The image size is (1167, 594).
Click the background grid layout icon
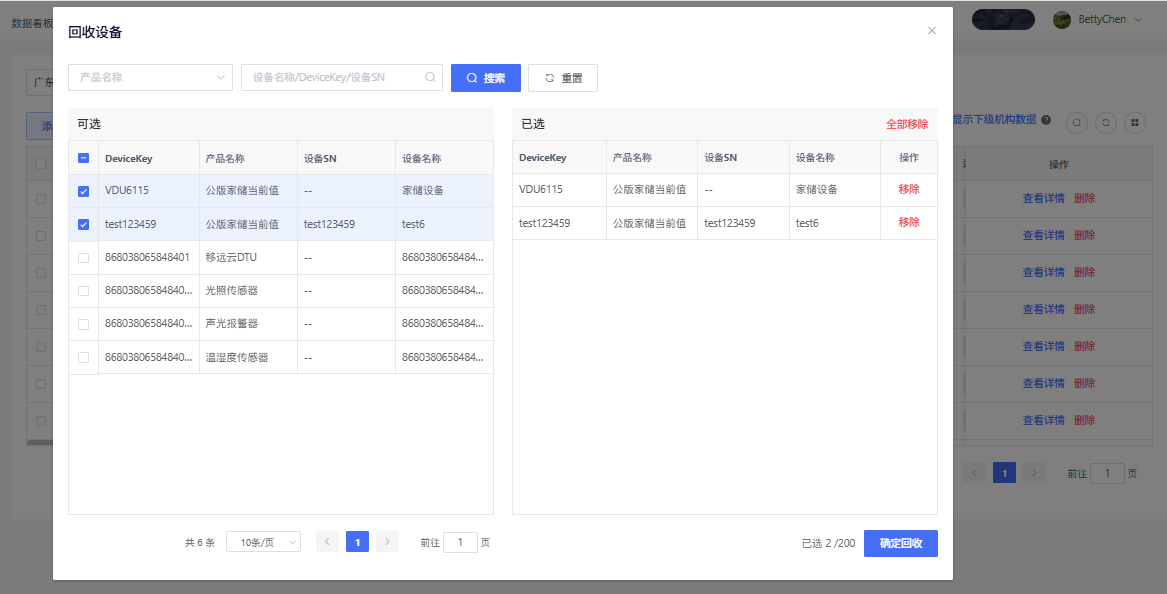pos(1134,122)
